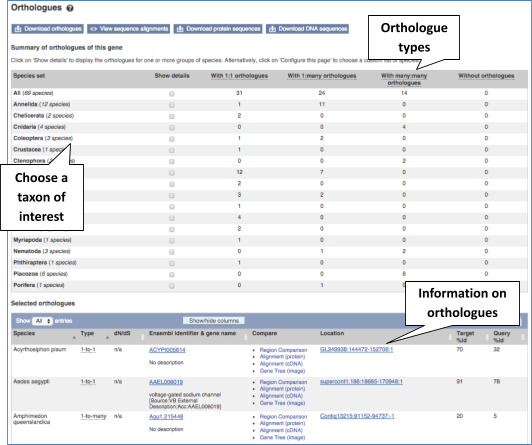Open Gene Tree (image) for Aedes aegypti
The width and height of the screenshot is (532, 445).
coord(282,403)
